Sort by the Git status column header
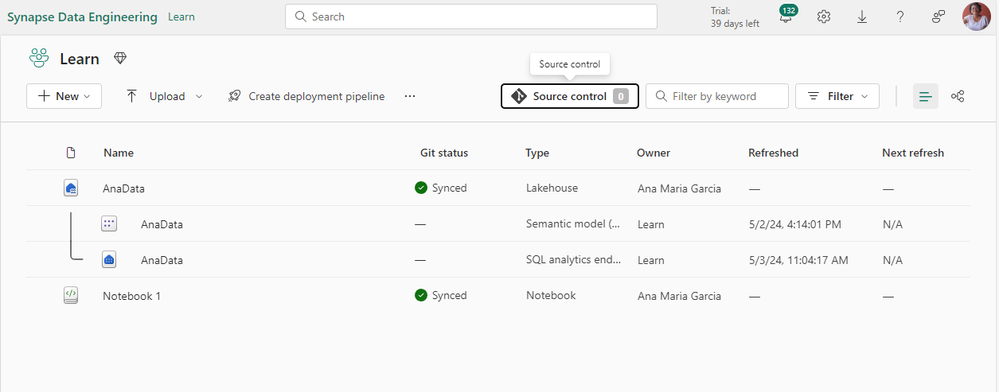Image resolution: width=999 pixels, height=392 pixels. coord(444,153)
